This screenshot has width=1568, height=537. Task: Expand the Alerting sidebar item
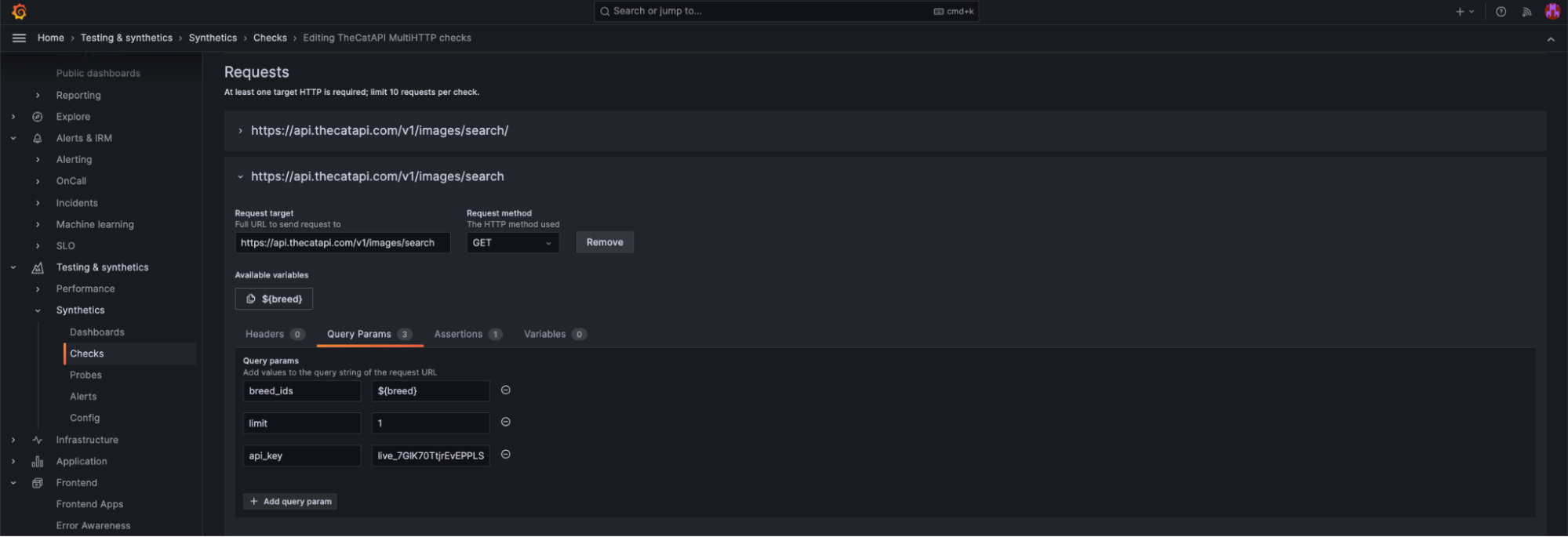pyautogui.click(x=38, y=160)
